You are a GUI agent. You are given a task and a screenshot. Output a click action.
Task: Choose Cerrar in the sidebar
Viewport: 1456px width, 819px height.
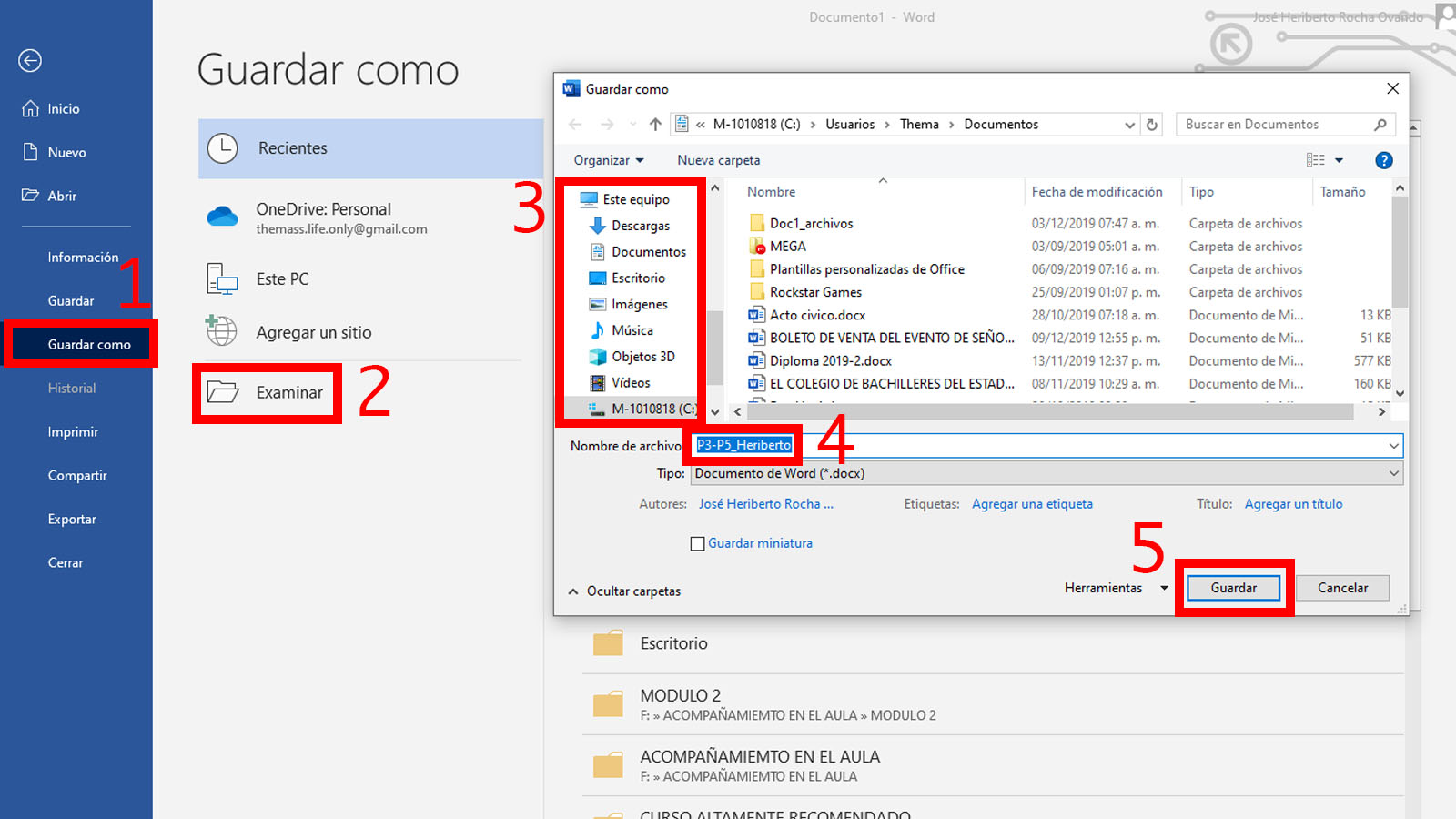66,563
